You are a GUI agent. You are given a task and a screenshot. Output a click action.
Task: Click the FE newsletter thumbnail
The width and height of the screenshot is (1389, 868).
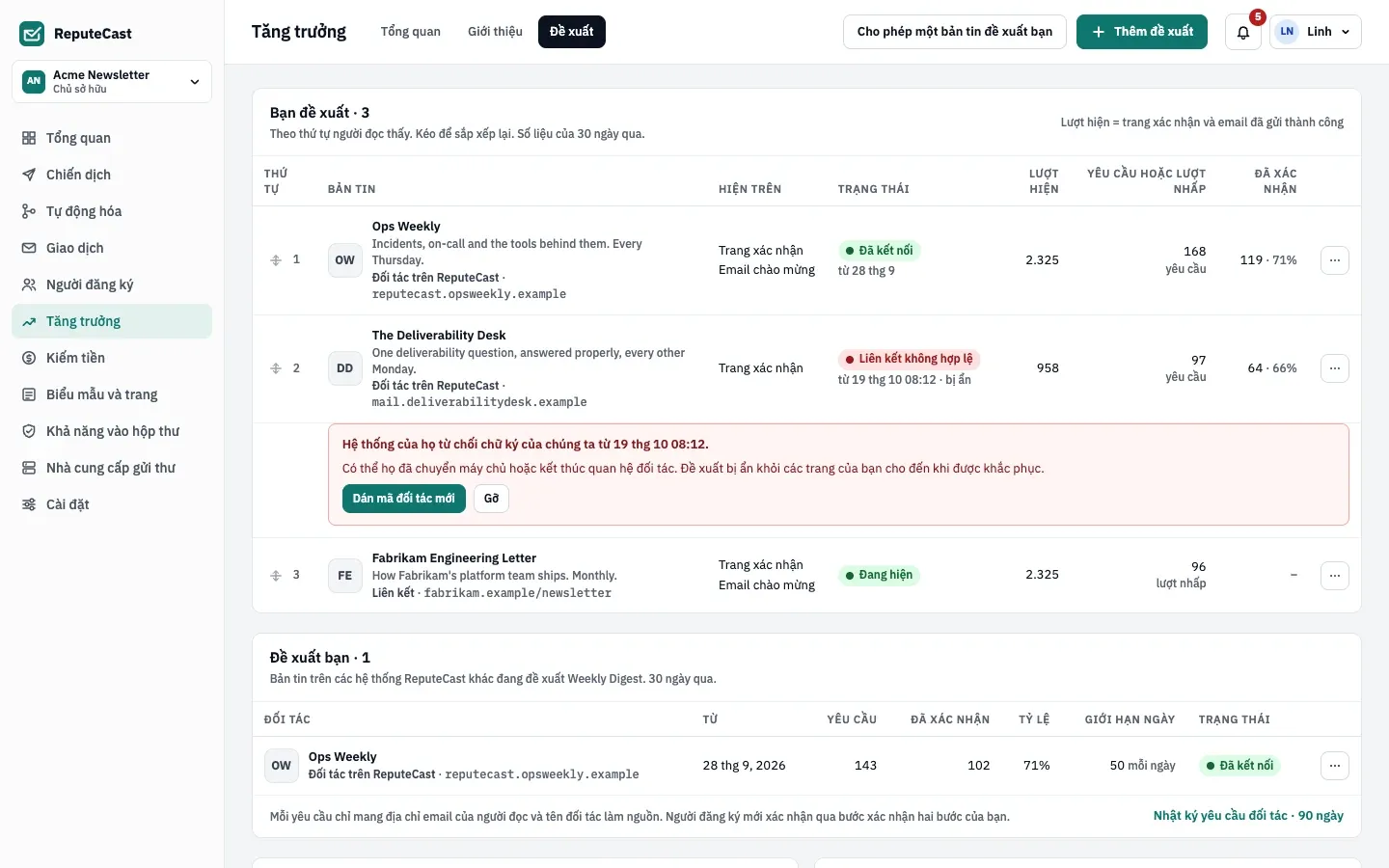tap(345, 576)
